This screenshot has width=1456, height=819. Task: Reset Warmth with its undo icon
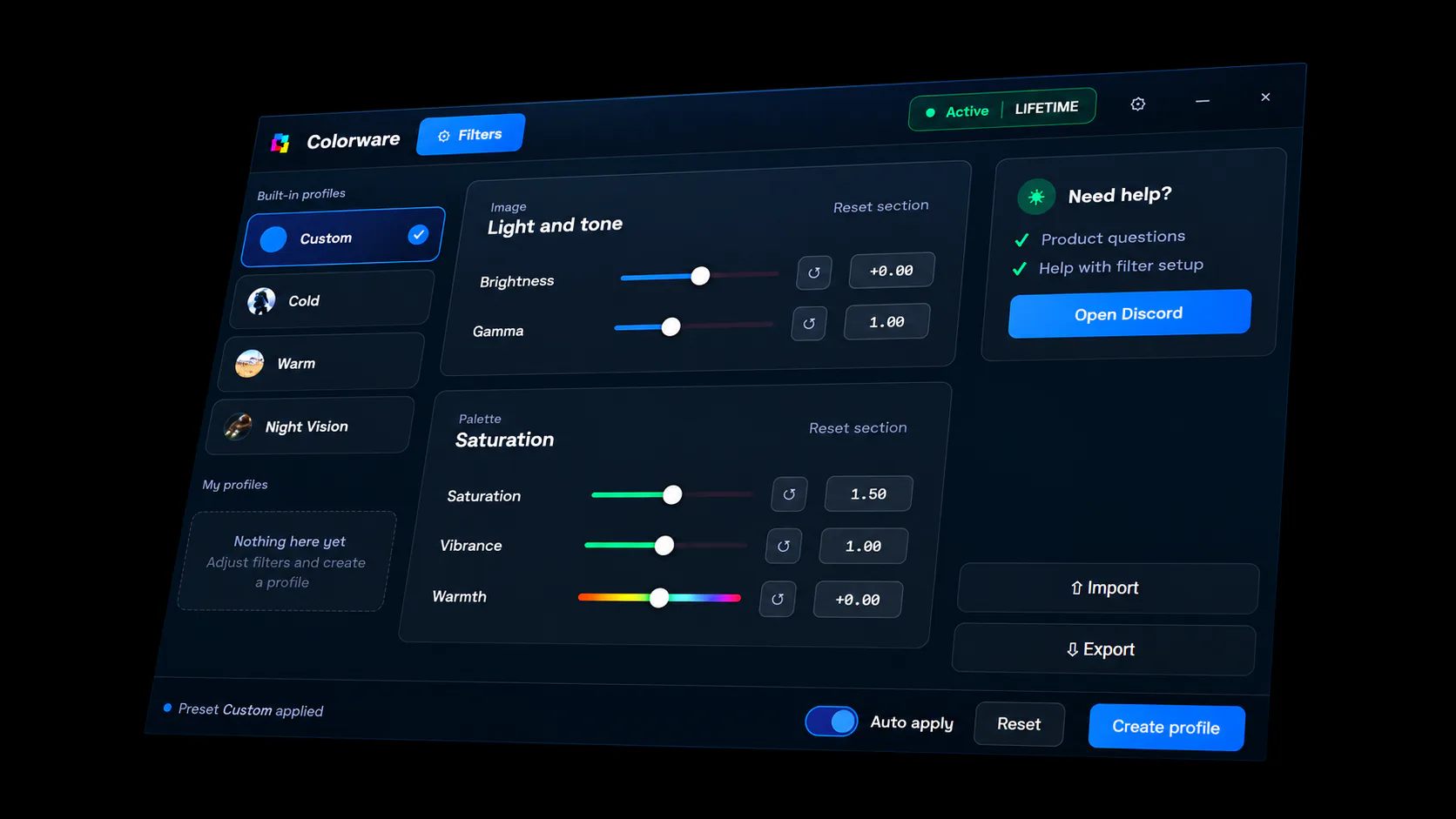tap(778, 599)
